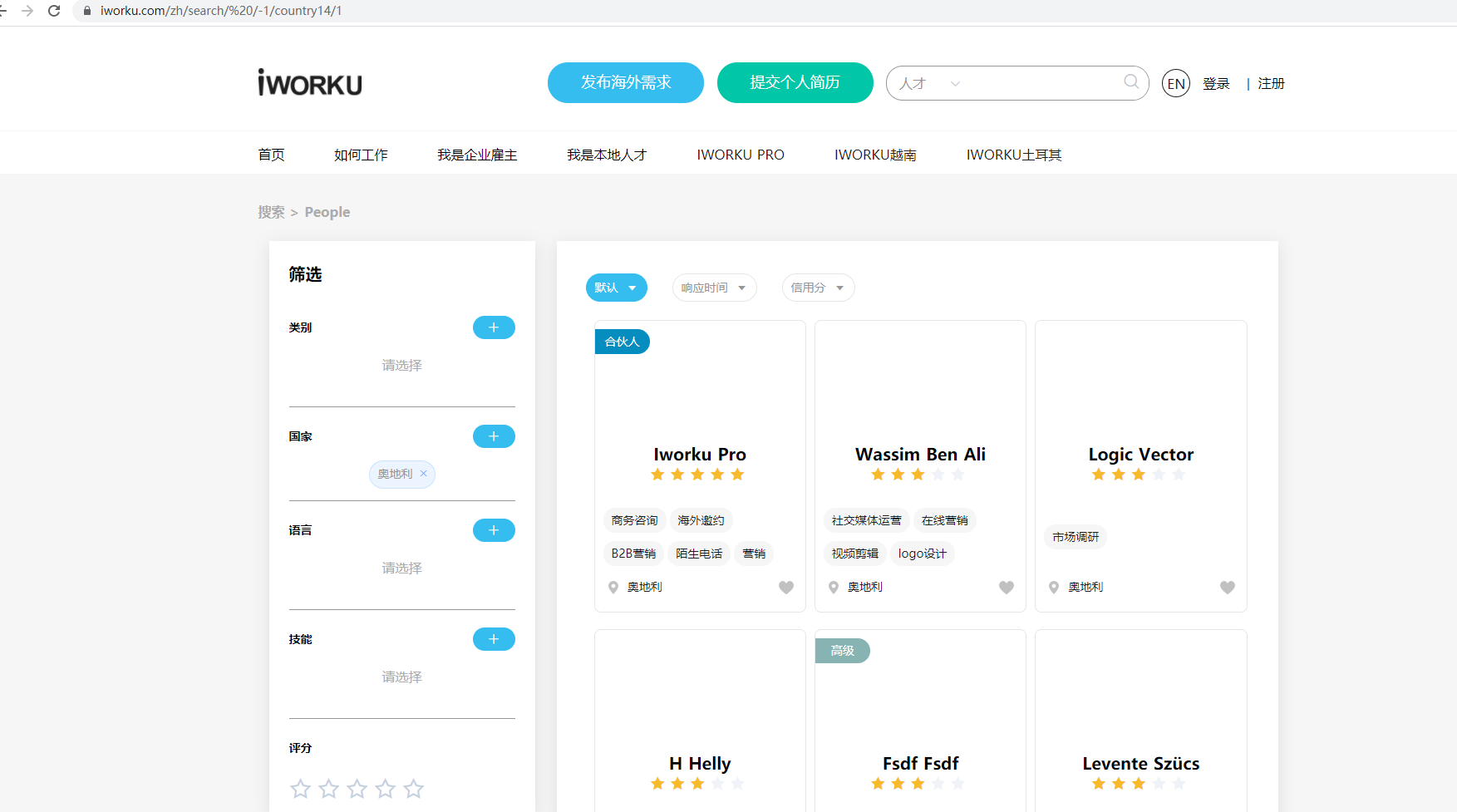Click the 在线营销 skill tag
Image resolution: width=1457 pixels, height=812 pixels.
[944, 520]
